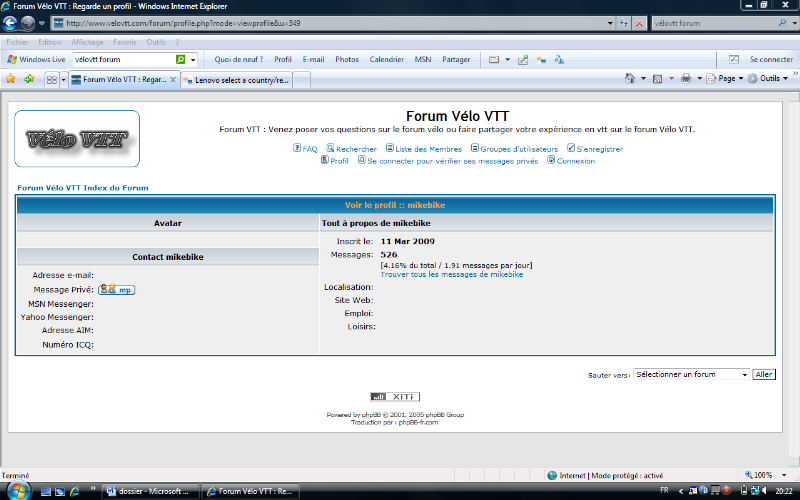Open the Fichier menu
800x500 pixels.
coord(17,42)
